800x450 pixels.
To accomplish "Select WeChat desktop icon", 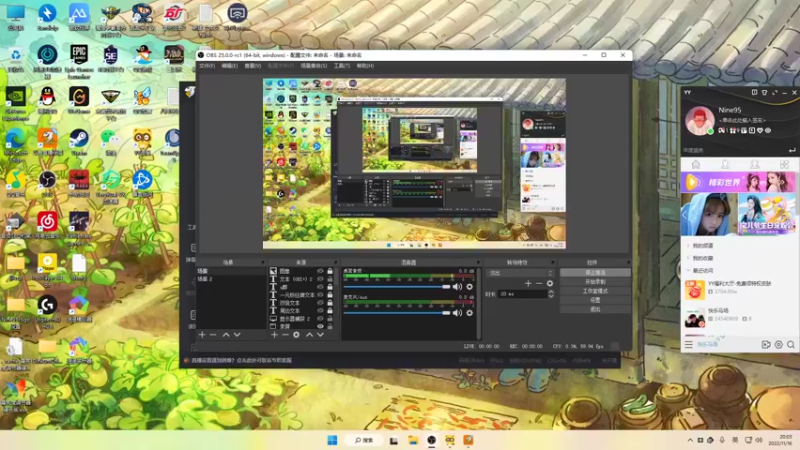I will (x=110, y=143).
